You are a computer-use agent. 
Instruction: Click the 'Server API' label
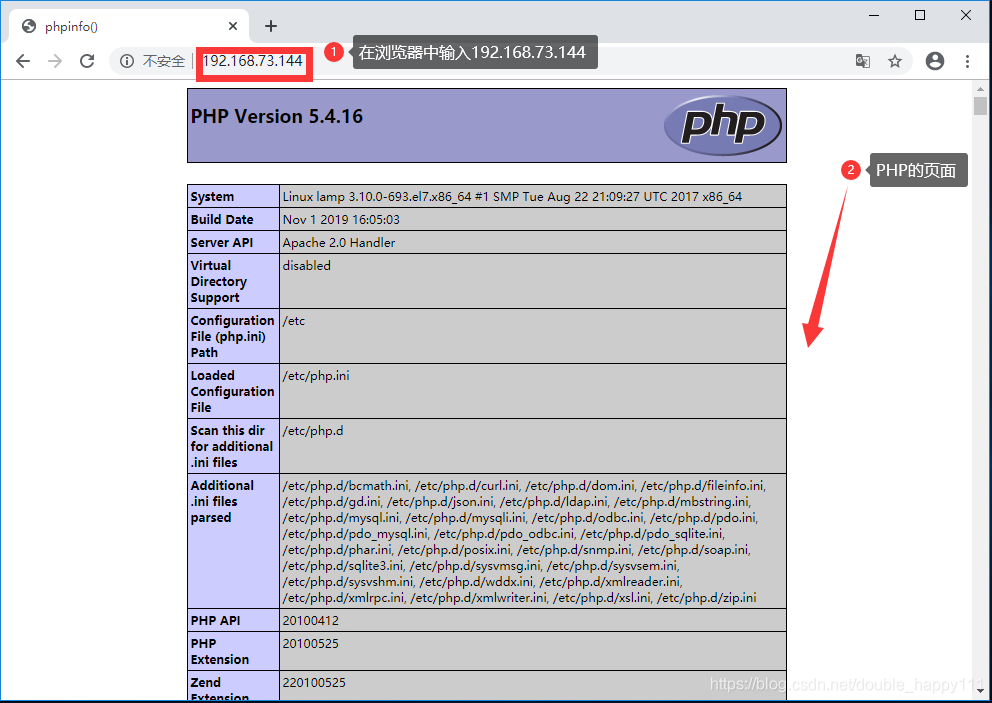221,242
